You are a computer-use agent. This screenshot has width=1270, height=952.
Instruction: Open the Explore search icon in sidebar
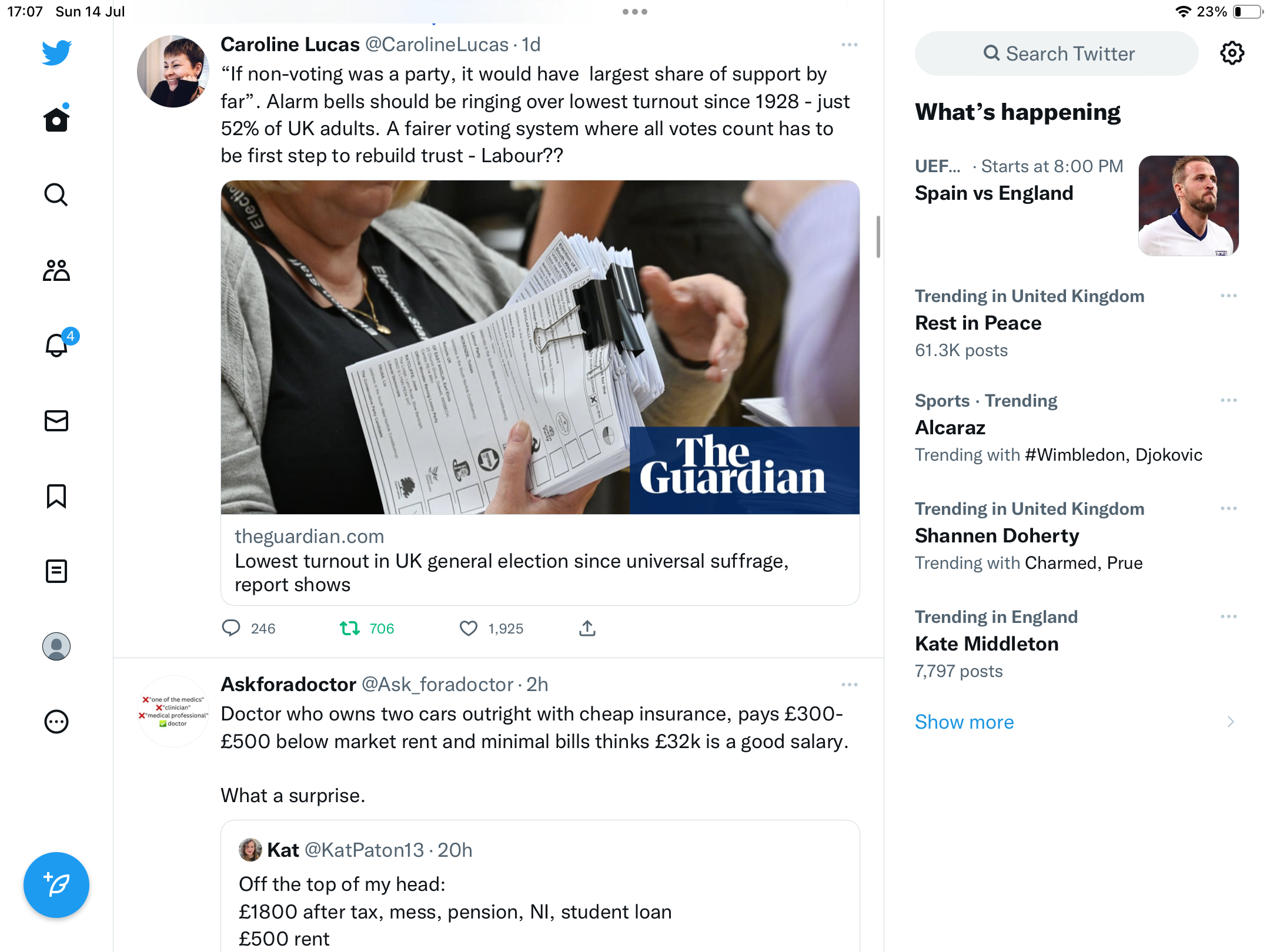(56, 195)
